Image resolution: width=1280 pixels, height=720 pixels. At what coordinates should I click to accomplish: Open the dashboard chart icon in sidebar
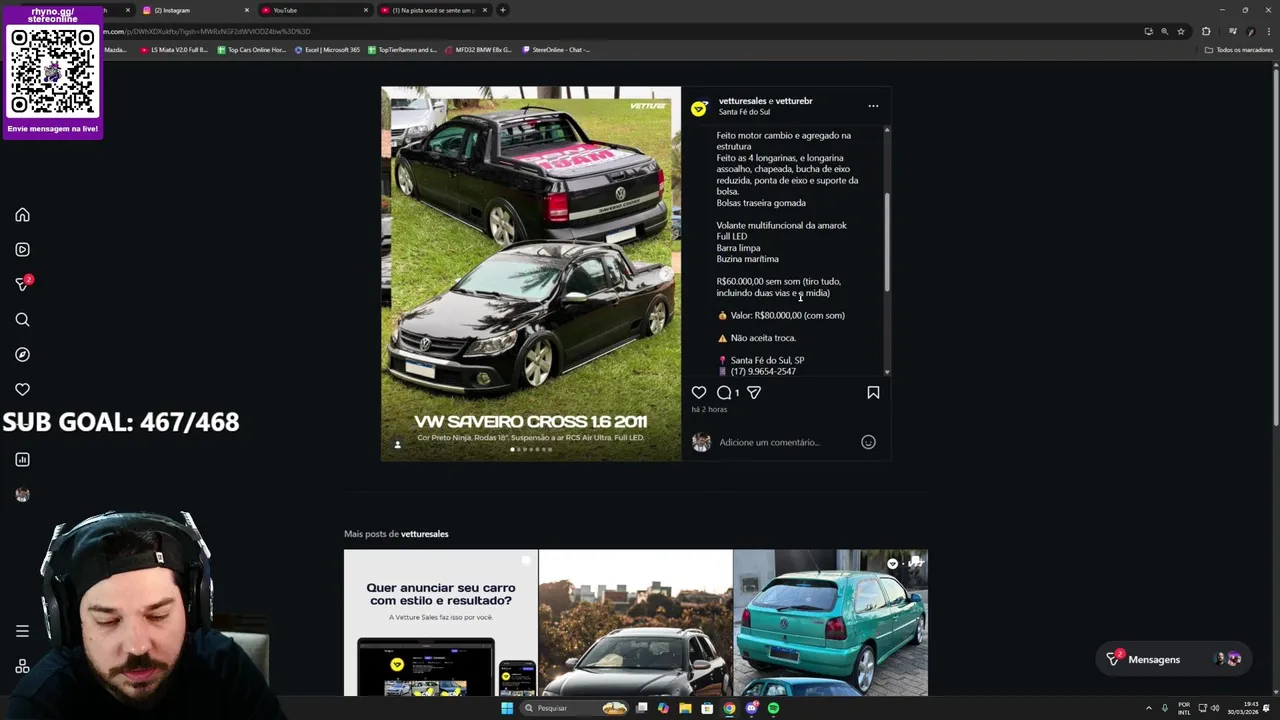pyautogui.click(x=22, y=460)
